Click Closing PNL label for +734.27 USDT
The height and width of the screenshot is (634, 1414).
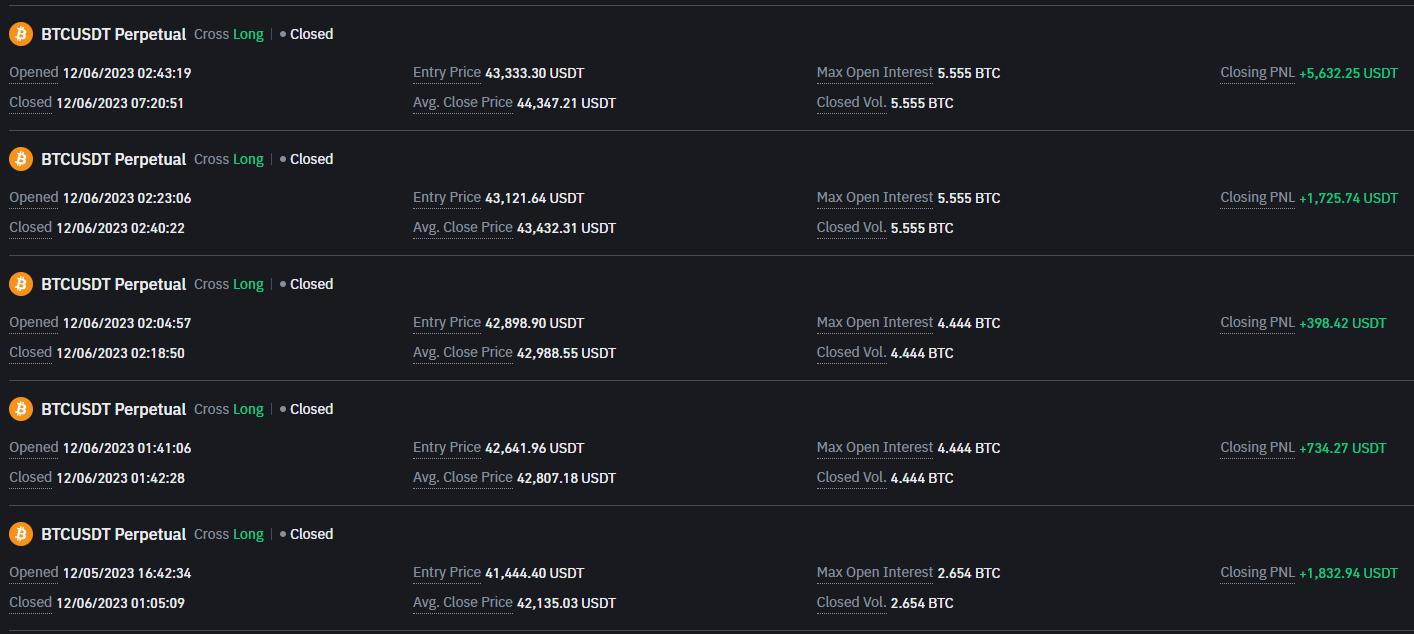(1257, 448)
